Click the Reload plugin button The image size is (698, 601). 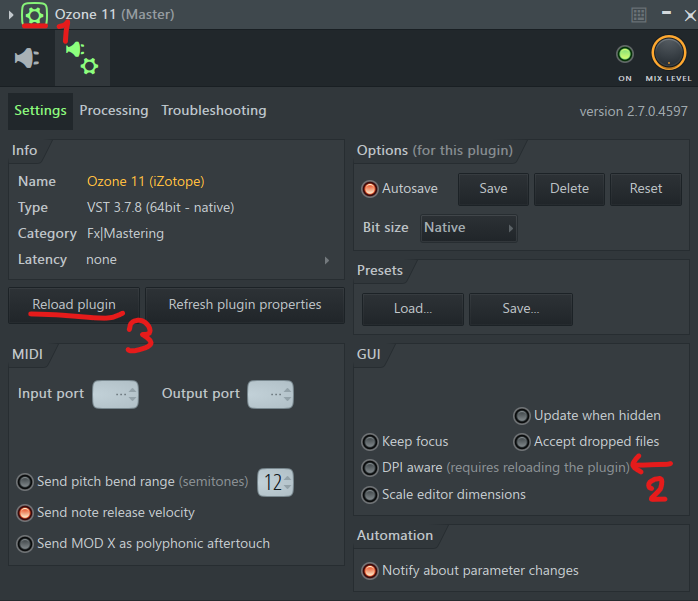[74, 305]
